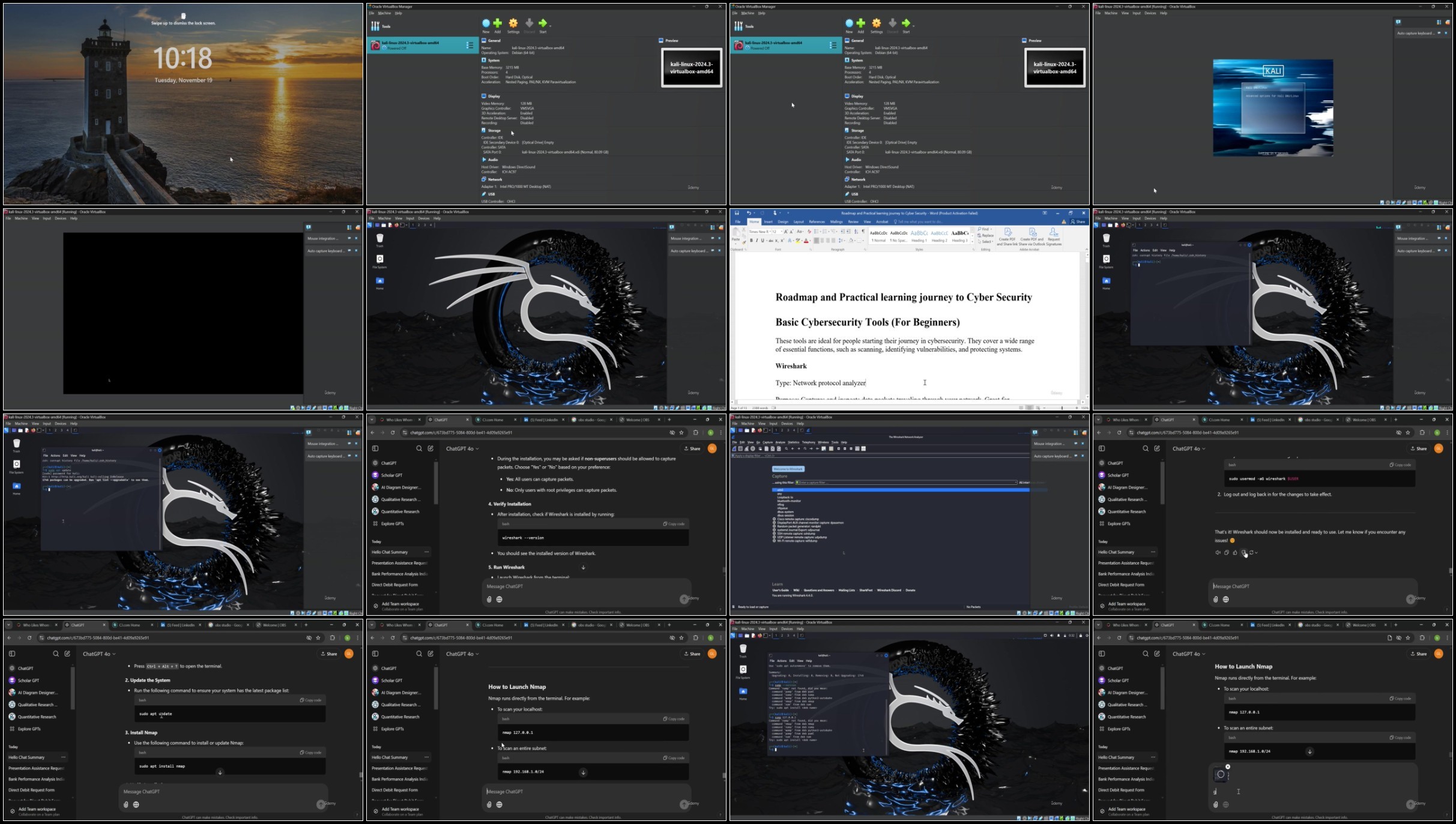Screen dimensions: 1456x824
Task: Click Replace in Word's Editing group
Action: pos(986,235)
